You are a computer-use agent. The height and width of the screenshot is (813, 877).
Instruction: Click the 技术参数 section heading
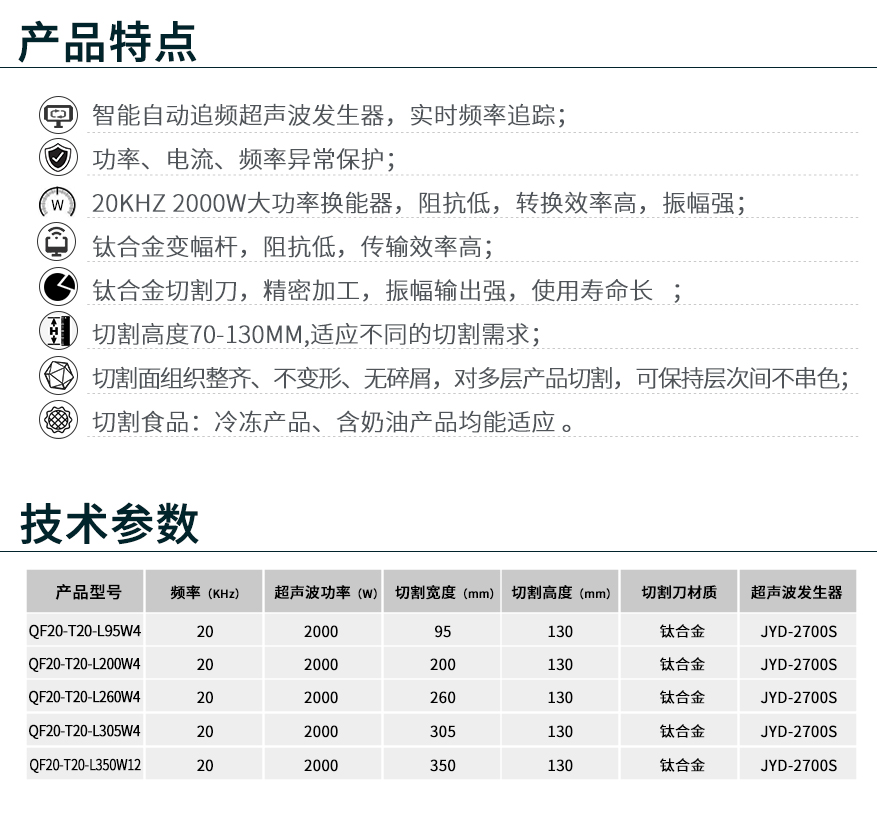pyautogui.click(x=109, y=523)
